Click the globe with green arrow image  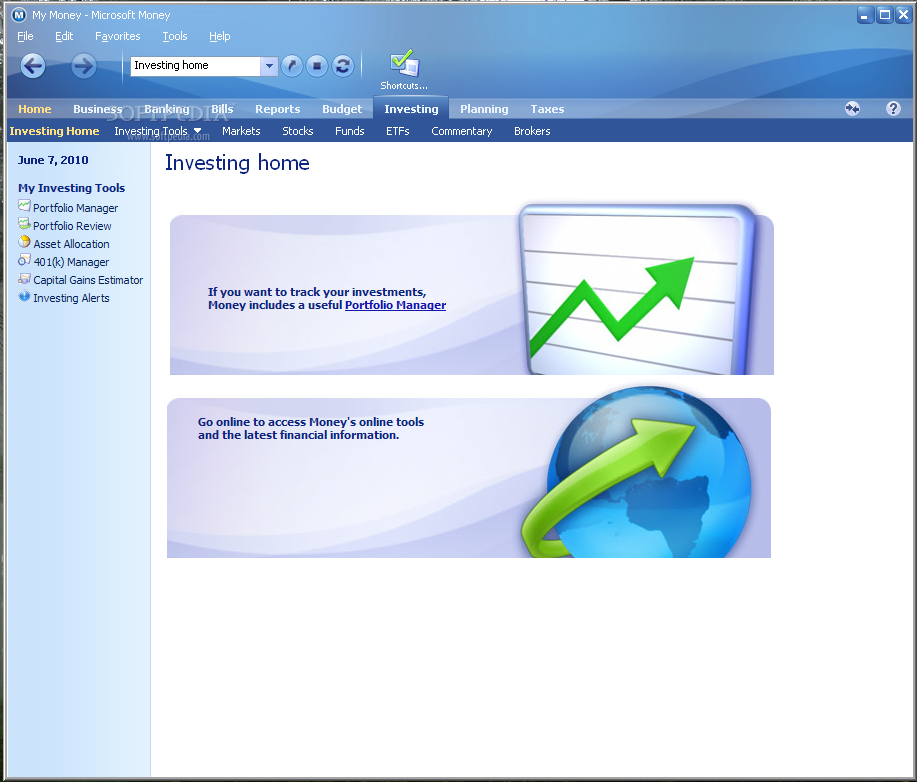[636, 471]
